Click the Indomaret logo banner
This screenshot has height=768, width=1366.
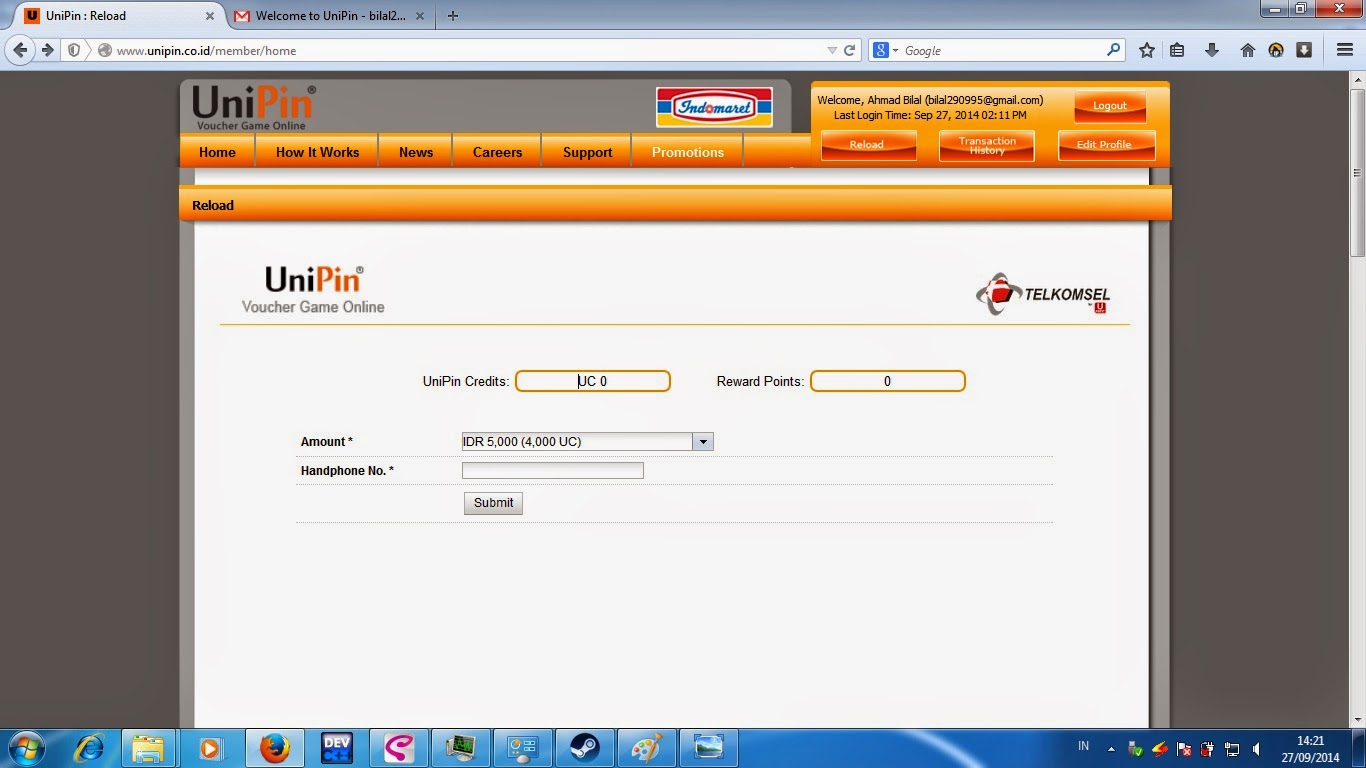pos(714,107)
